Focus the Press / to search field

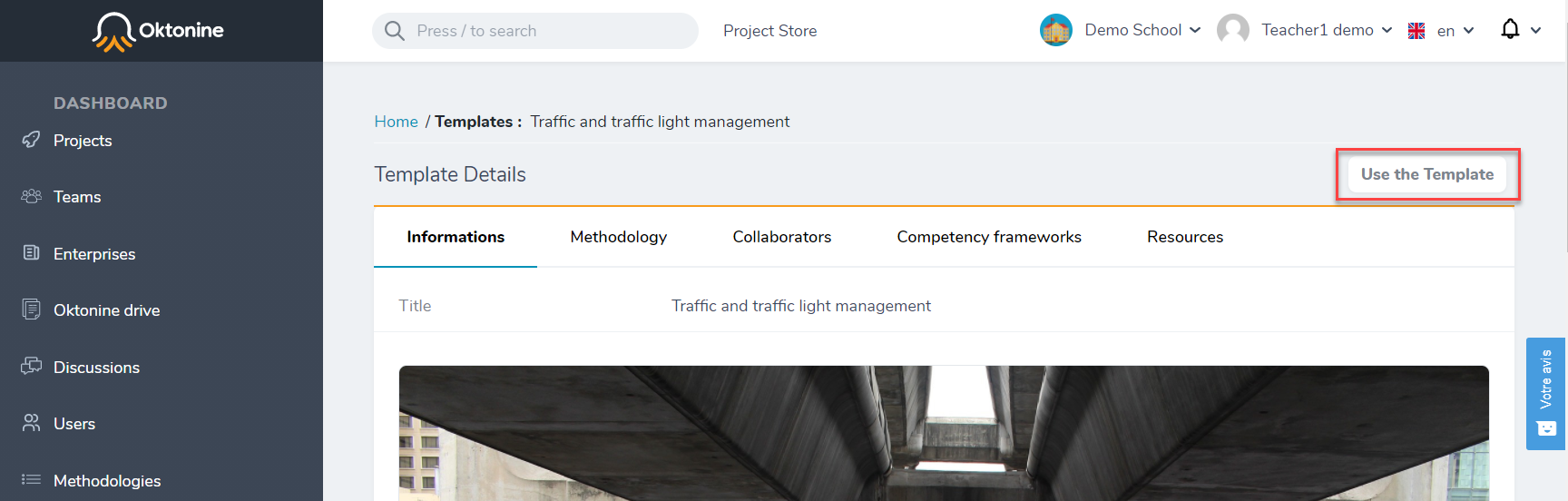tap(535, 31)
